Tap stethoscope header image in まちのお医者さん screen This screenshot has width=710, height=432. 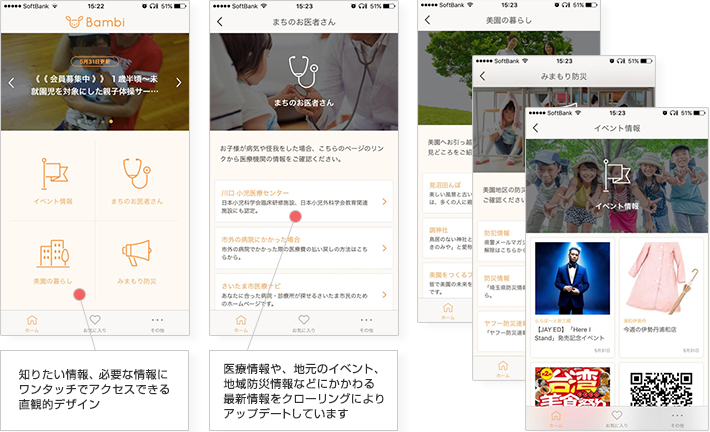tap(304, 82)
